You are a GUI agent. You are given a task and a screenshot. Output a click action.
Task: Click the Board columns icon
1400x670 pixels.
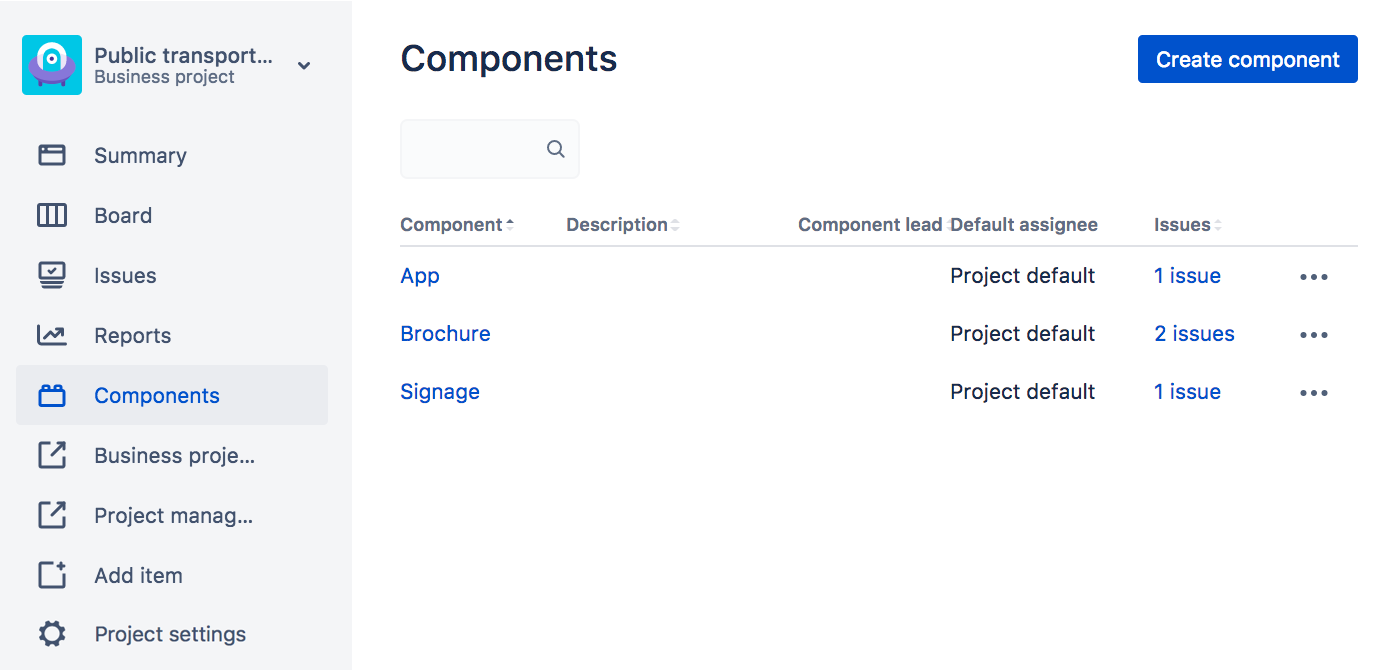52,215
